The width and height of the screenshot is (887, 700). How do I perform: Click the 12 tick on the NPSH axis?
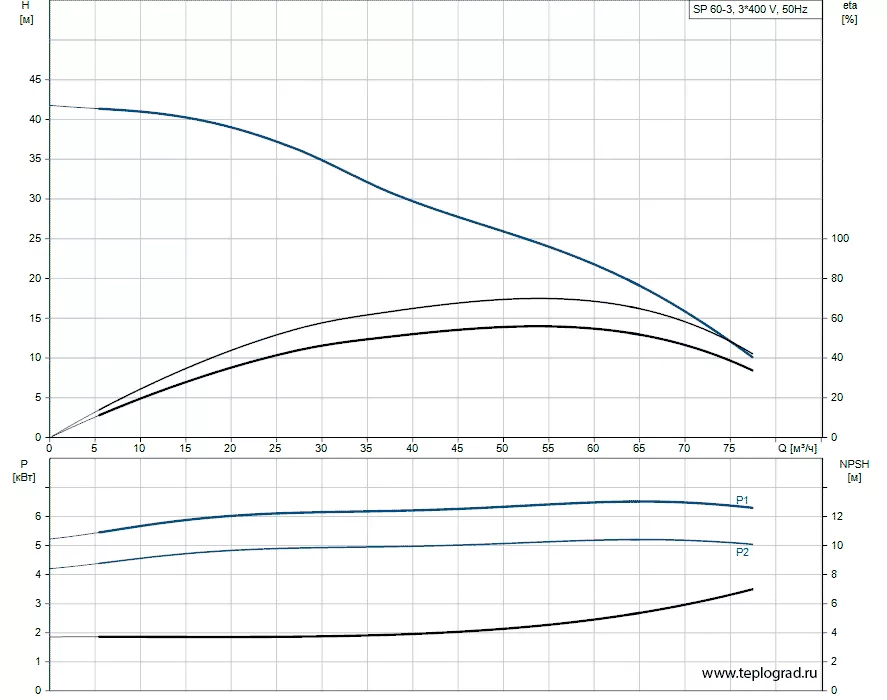(x=837, y=516)
